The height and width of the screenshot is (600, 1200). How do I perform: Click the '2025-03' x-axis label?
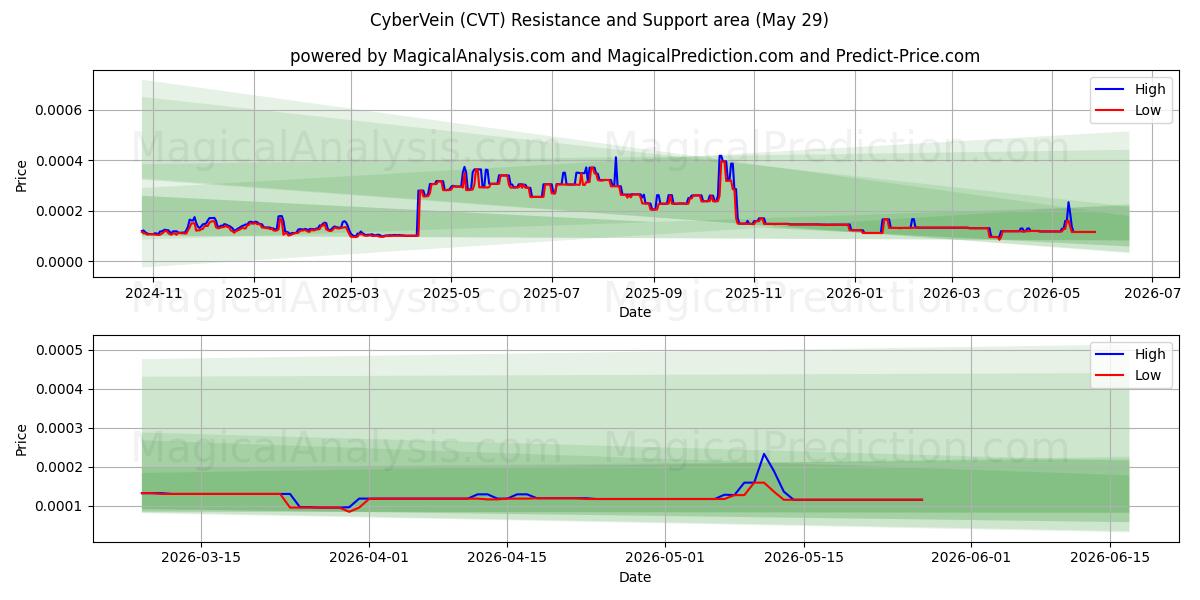pos(350,293)
